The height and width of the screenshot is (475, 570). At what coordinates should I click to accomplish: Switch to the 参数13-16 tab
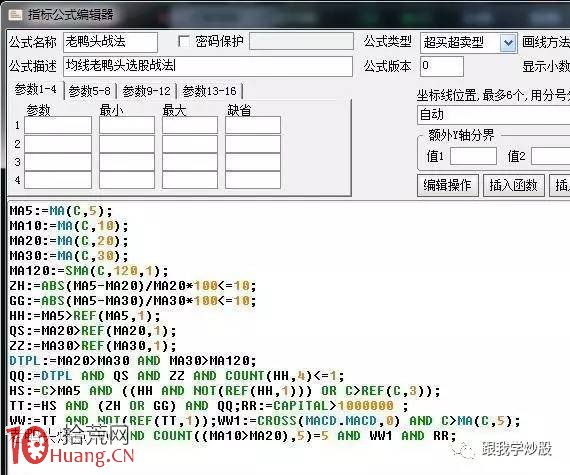click(x=209, y=91)
